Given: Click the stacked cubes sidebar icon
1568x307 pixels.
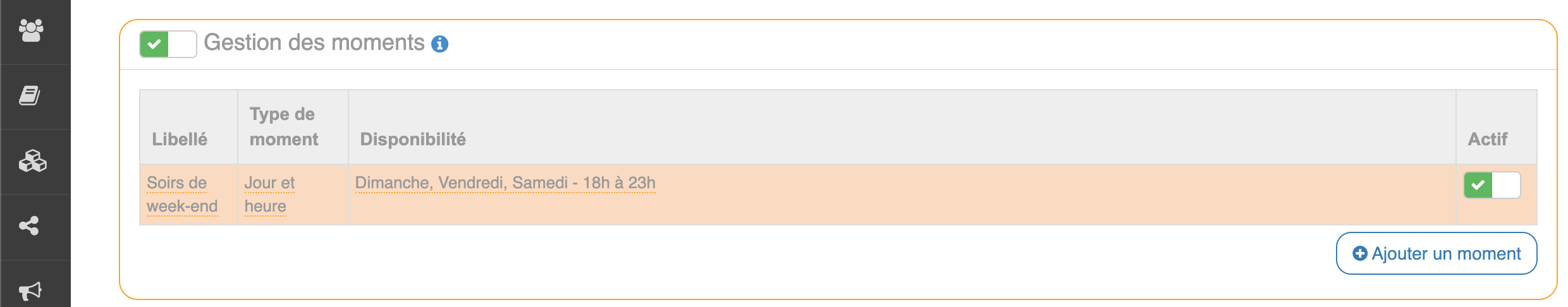Looking at the screenshot, I should point(32,161).
